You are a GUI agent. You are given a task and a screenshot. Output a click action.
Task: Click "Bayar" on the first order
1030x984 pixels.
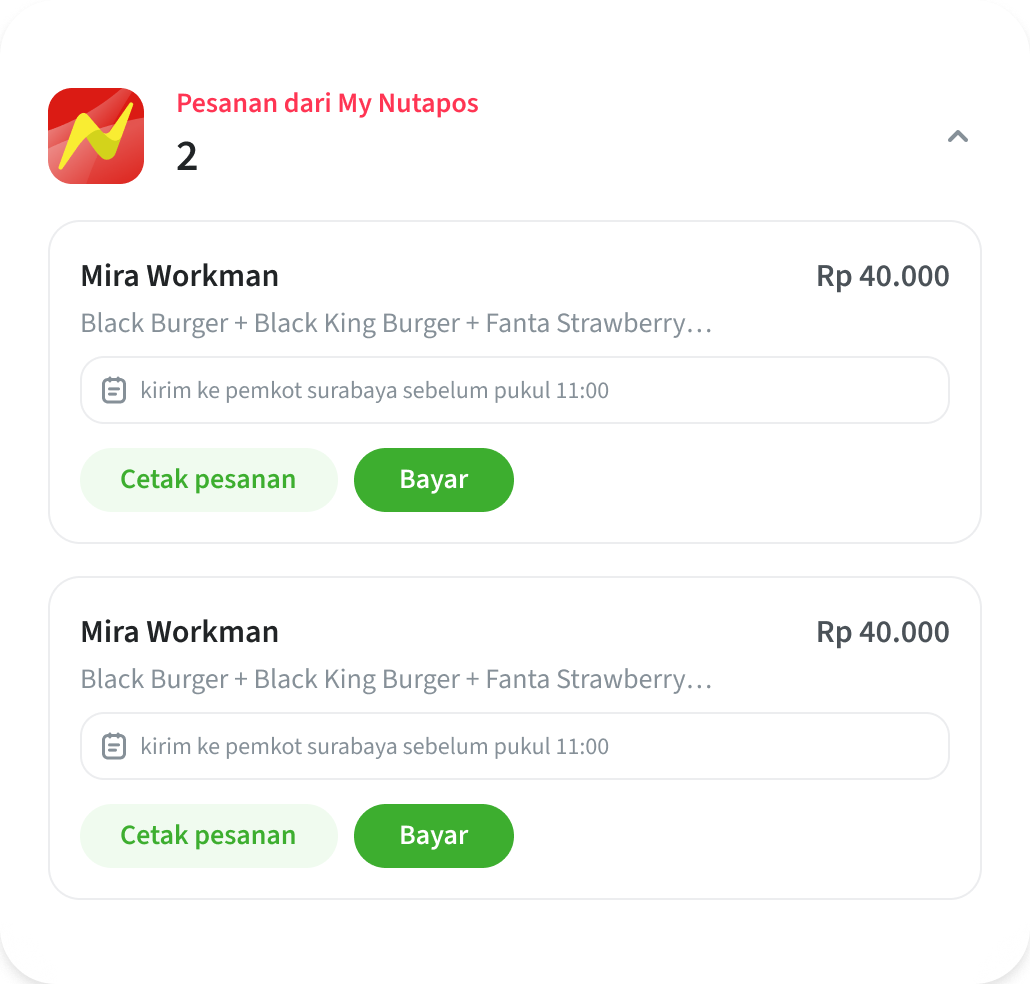click(433, 480)
